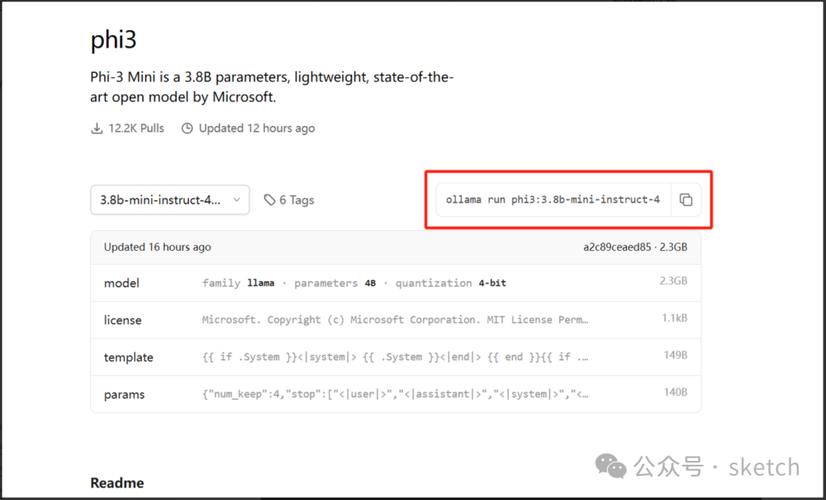Click the clock icon beside Updated
The height and width of the screenshot is (500, 826).
[187, 129]
